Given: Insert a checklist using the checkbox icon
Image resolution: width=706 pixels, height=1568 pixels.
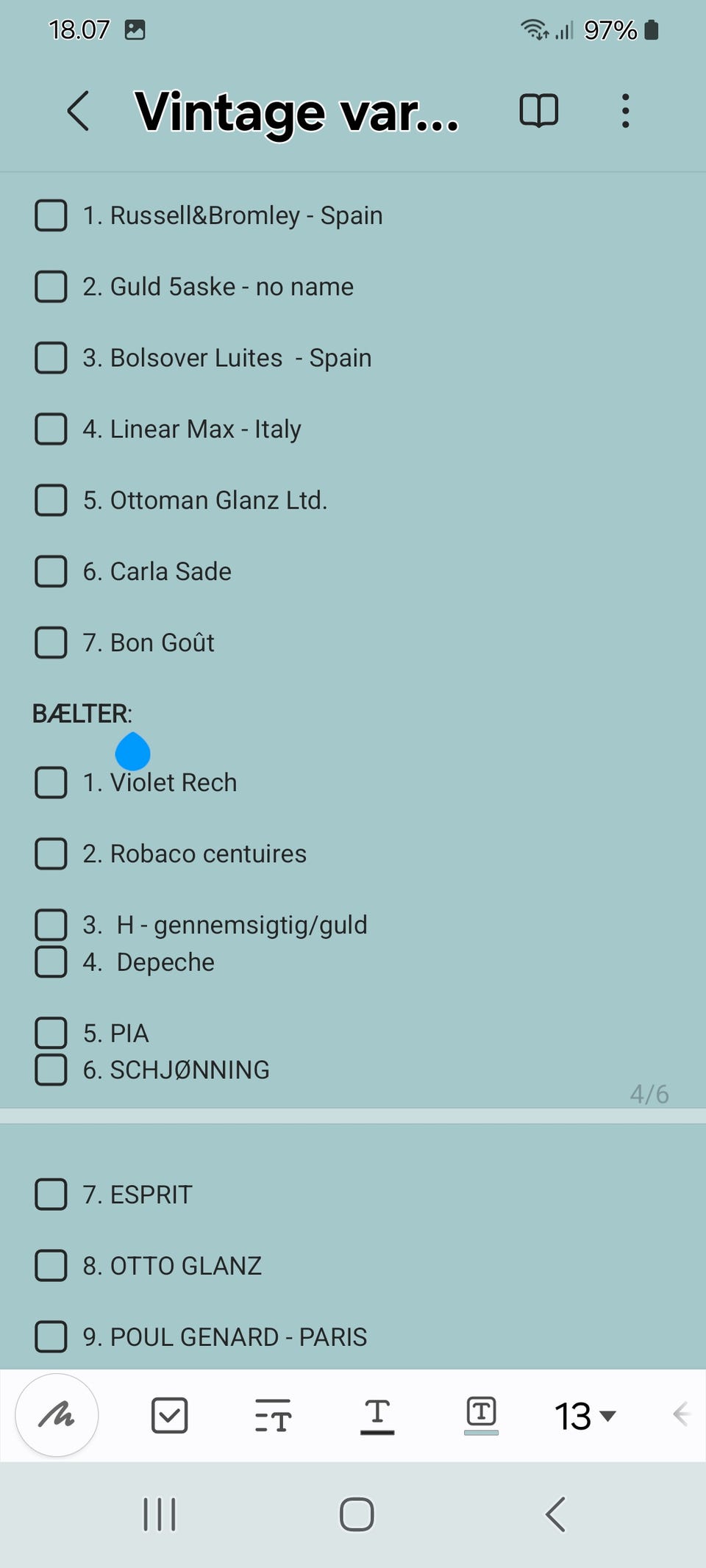Looking at the screenshot, I should [169, 1414].
